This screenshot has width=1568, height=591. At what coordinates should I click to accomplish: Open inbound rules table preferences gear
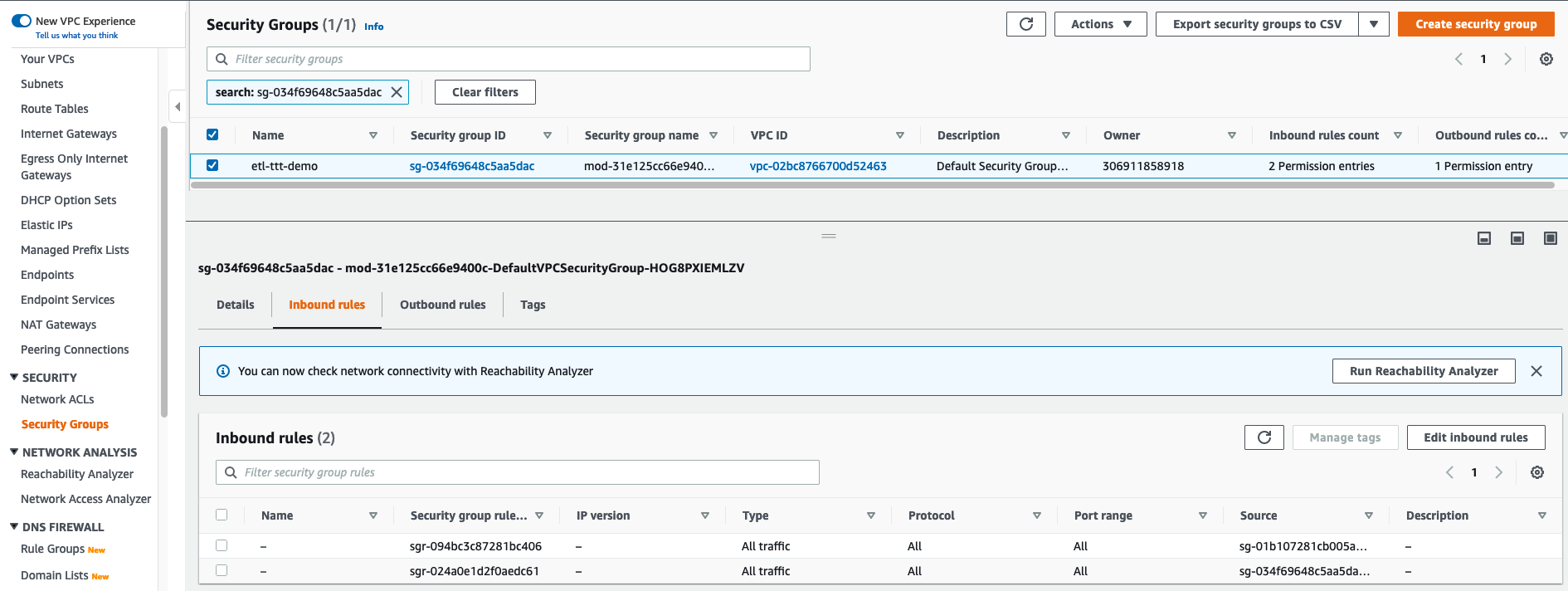pyautogui.click(x=1537, y=472)
